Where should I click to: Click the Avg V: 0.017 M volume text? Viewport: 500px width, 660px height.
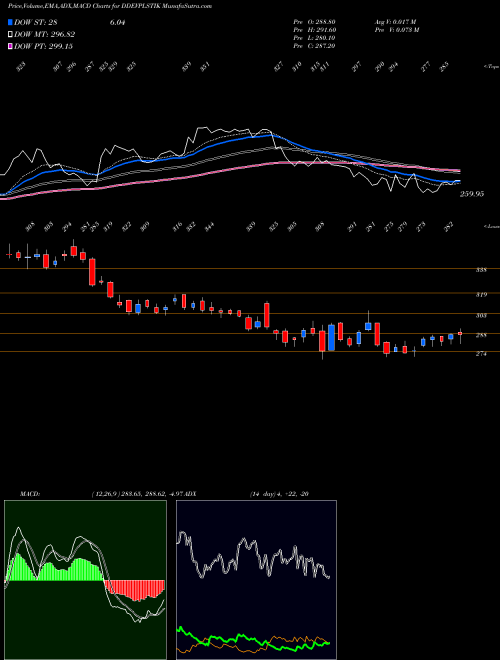click(x=395, y=22)
